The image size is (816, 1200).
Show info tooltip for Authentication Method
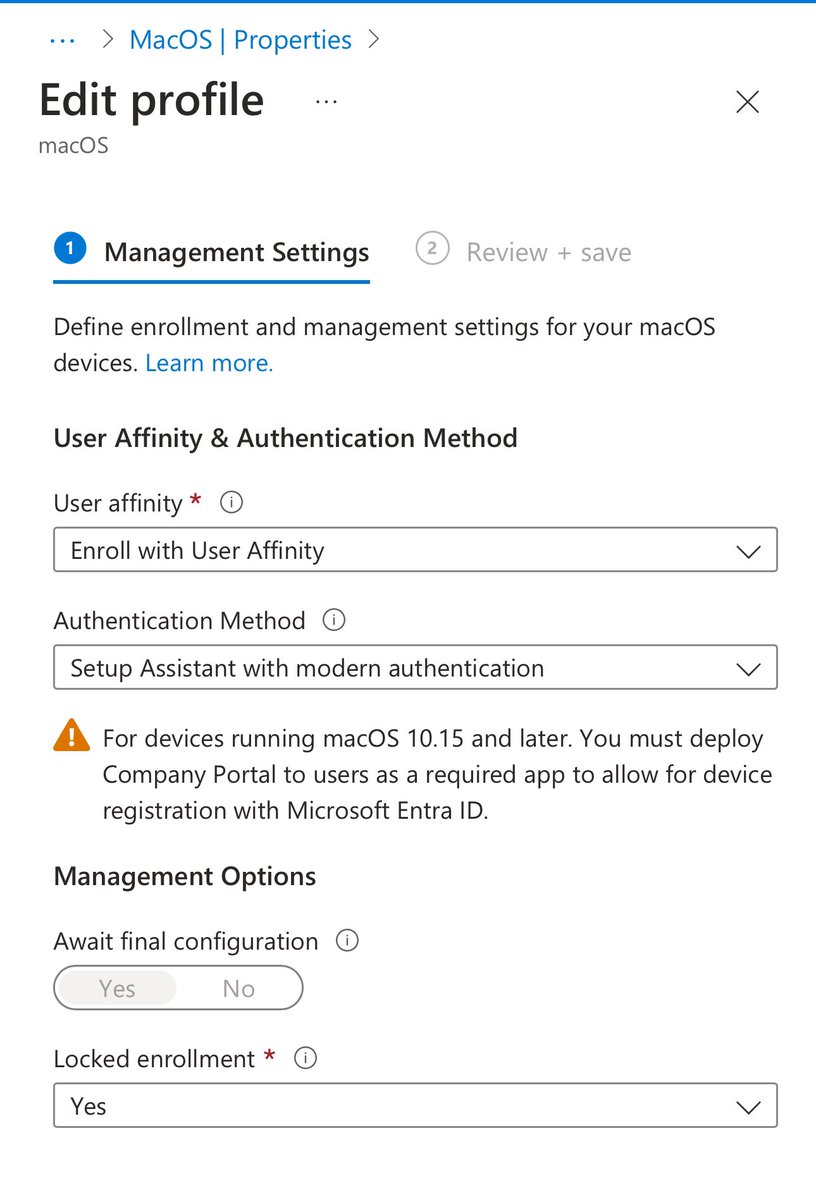tap(334, 621)
